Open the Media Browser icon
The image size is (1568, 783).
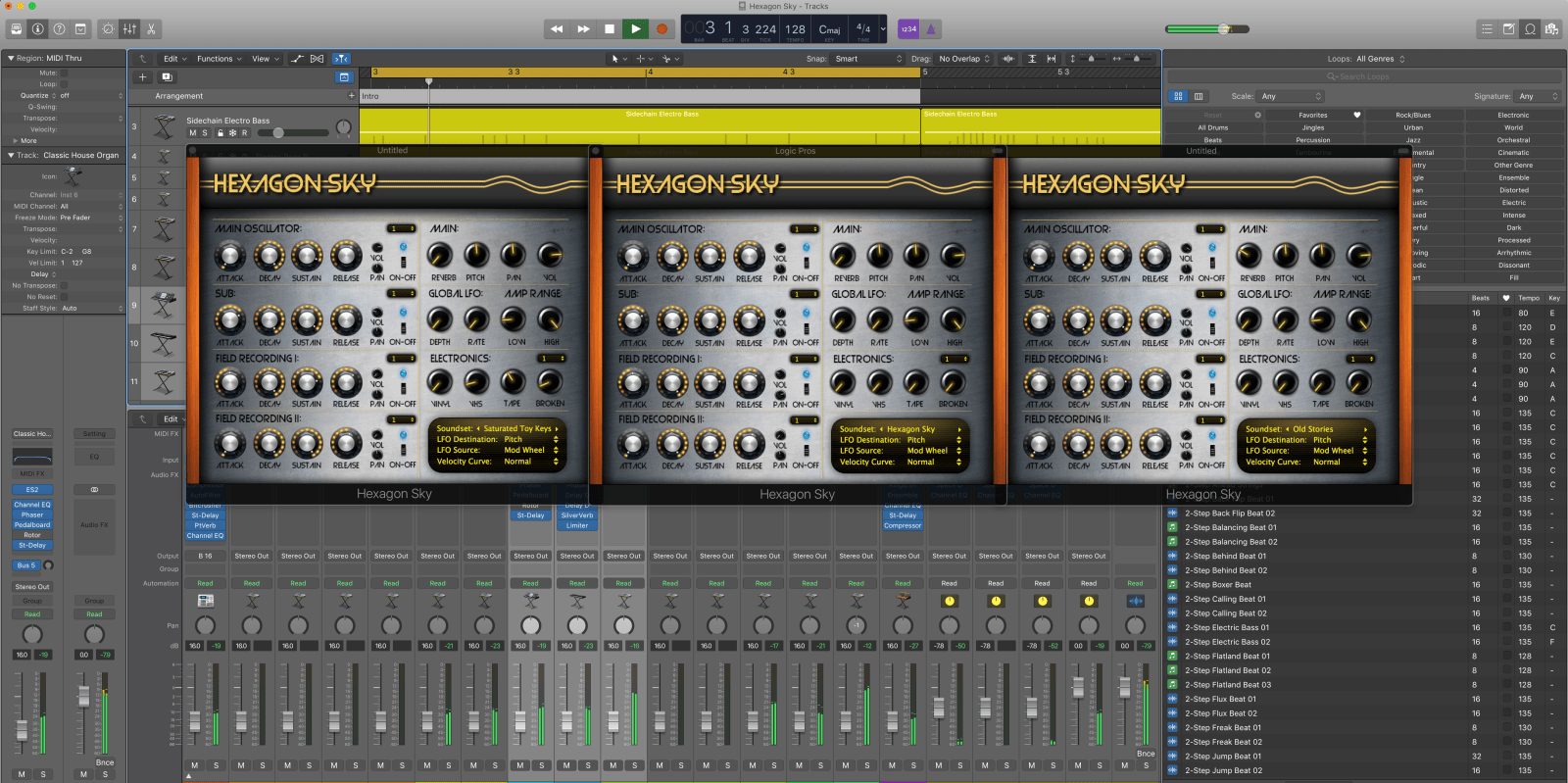pos(1551,29)
